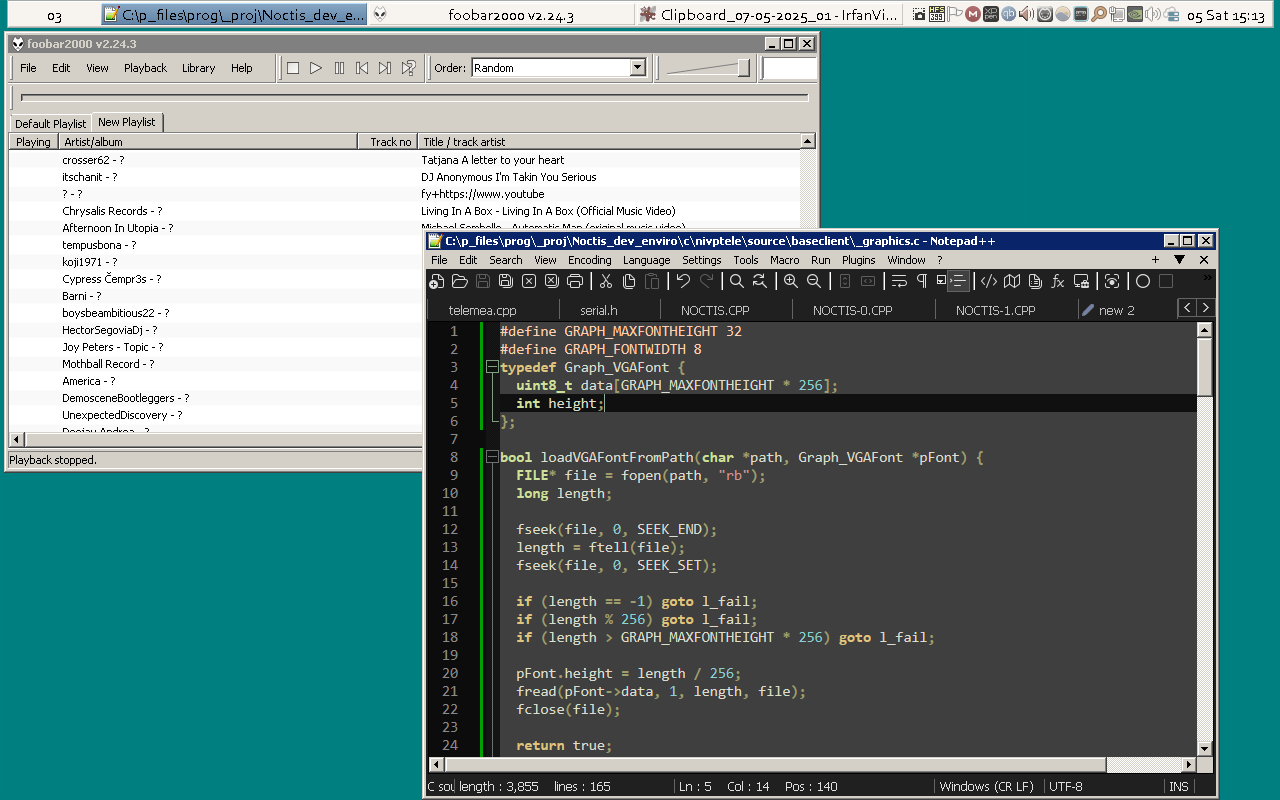Click the Cut scissors icon in Notepad++
Image resolution: width=1280 pixels, height=800 pixels.
(x=604, y=282)
